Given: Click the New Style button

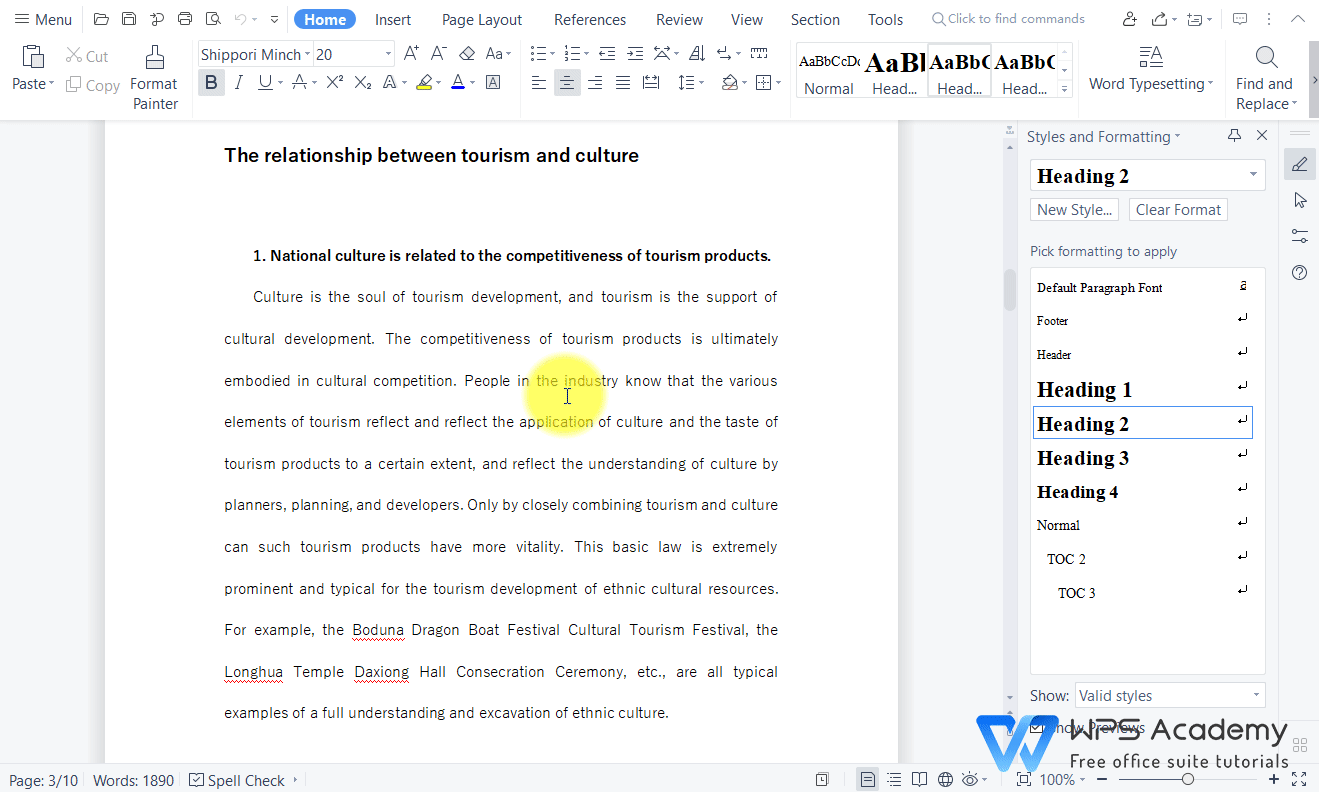Looking at the screenshot, I should [x=1074, y=209].
